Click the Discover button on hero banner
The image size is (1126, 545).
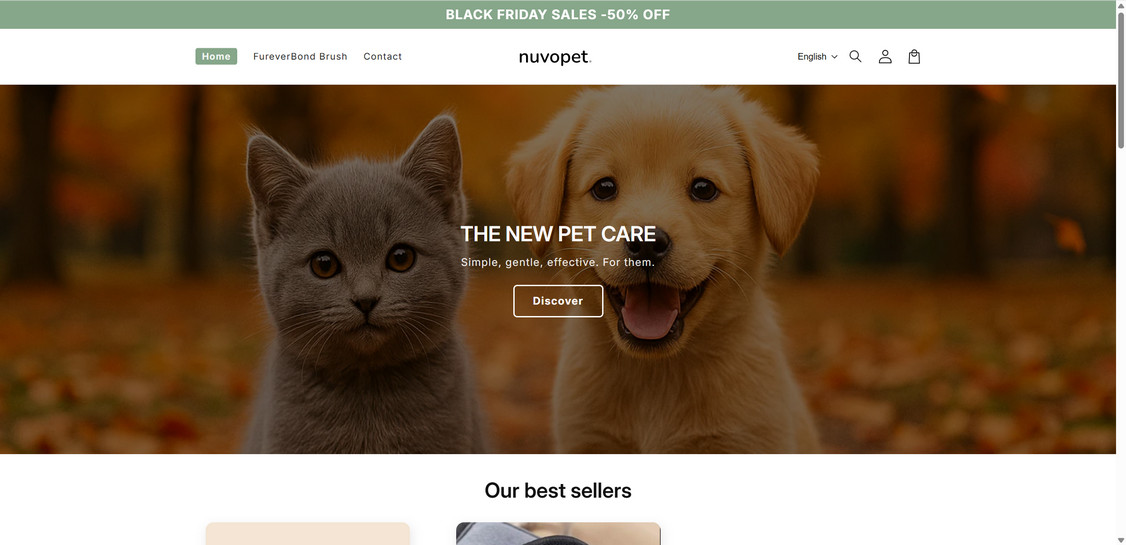point(558,301)
